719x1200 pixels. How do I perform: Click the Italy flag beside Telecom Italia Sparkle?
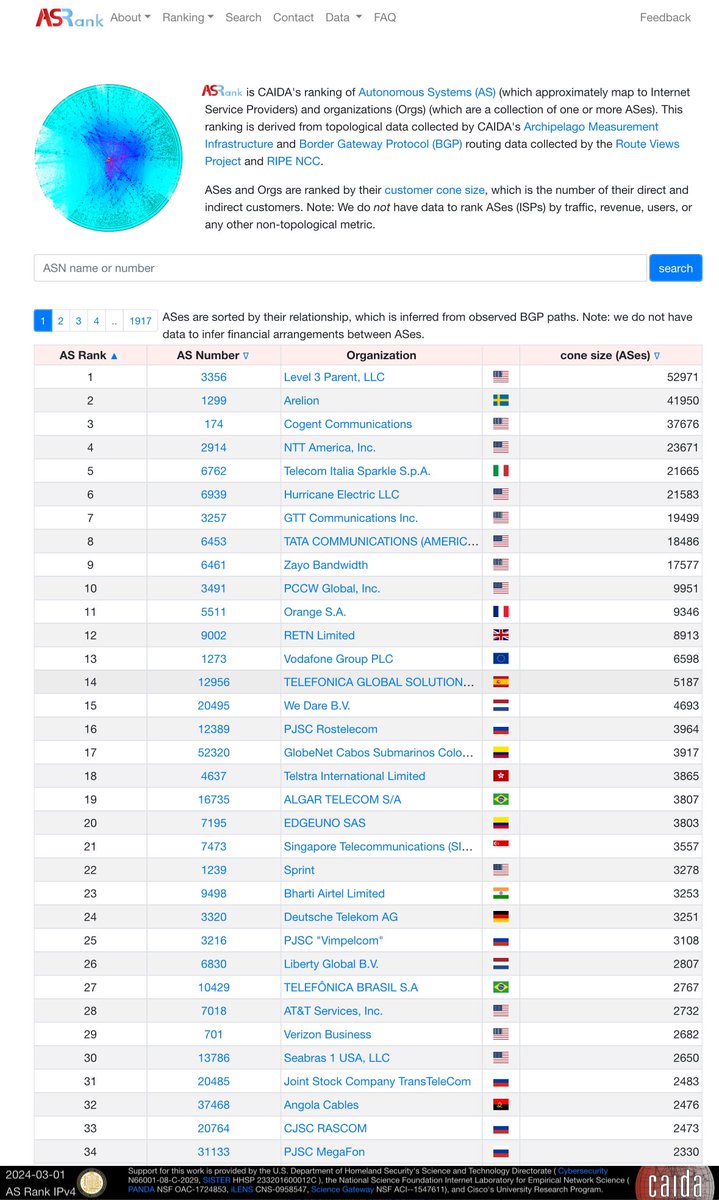pyautogui.click(x=501, y=471)
